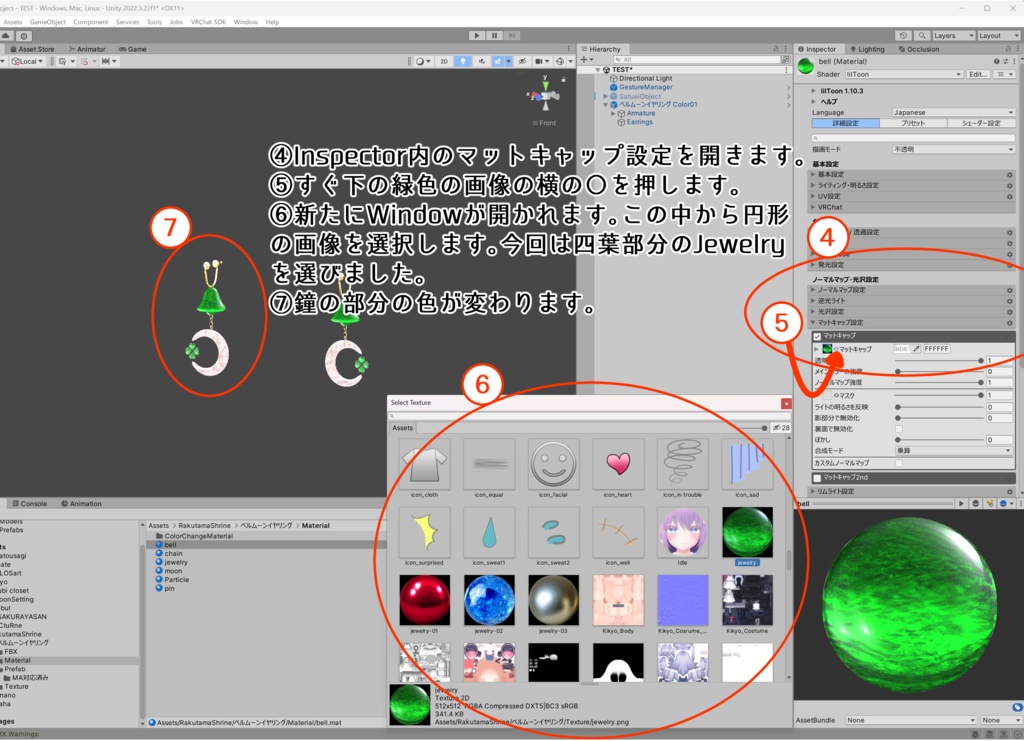
Task: Toggle 裏面で無効化 checkbox
Action: [899, 429]
